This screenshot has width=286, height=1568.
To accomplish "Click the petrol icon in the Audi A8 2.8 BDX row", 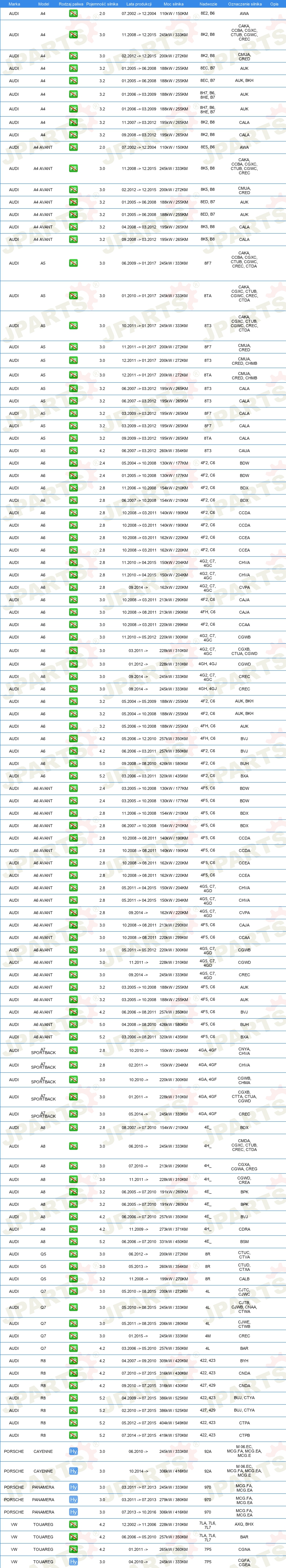I will (73, 1128).
